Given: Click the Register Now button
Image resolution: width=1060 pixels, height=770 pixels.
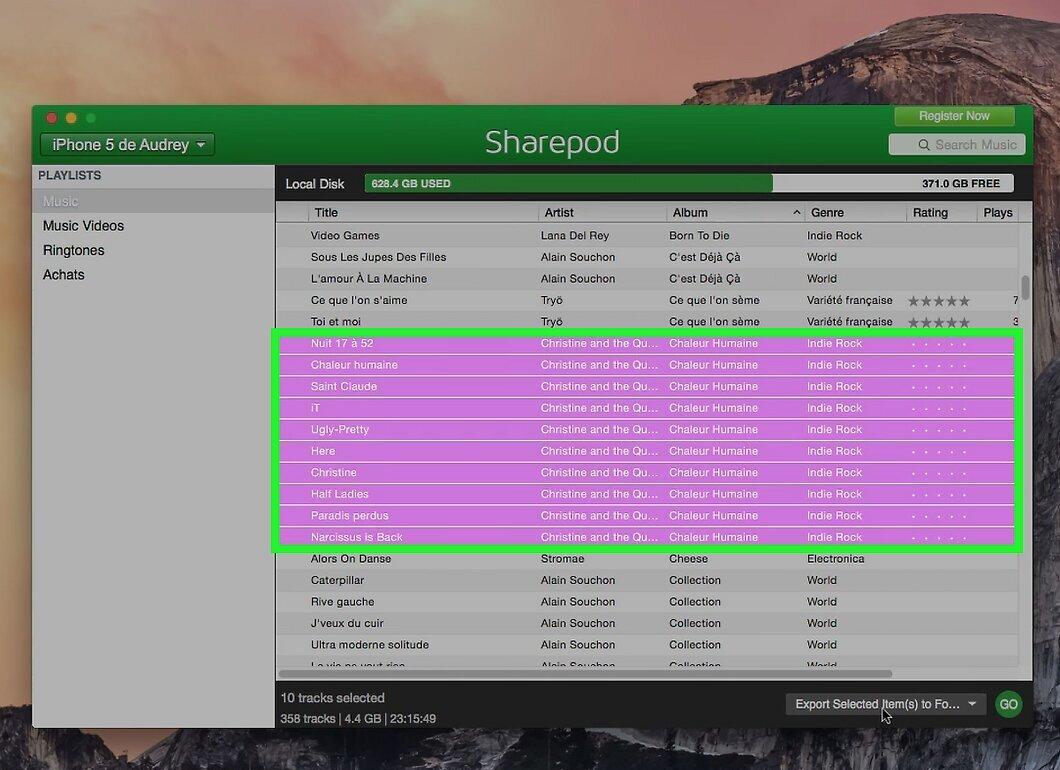Looking at the screenshot, I should coord(954,116).
